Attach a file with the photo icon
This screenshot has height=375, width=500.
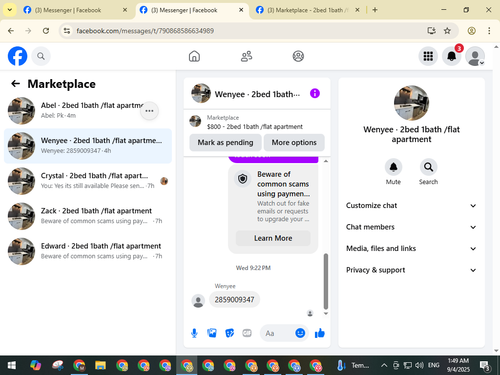pyautogui.click(x=212, y=333)
